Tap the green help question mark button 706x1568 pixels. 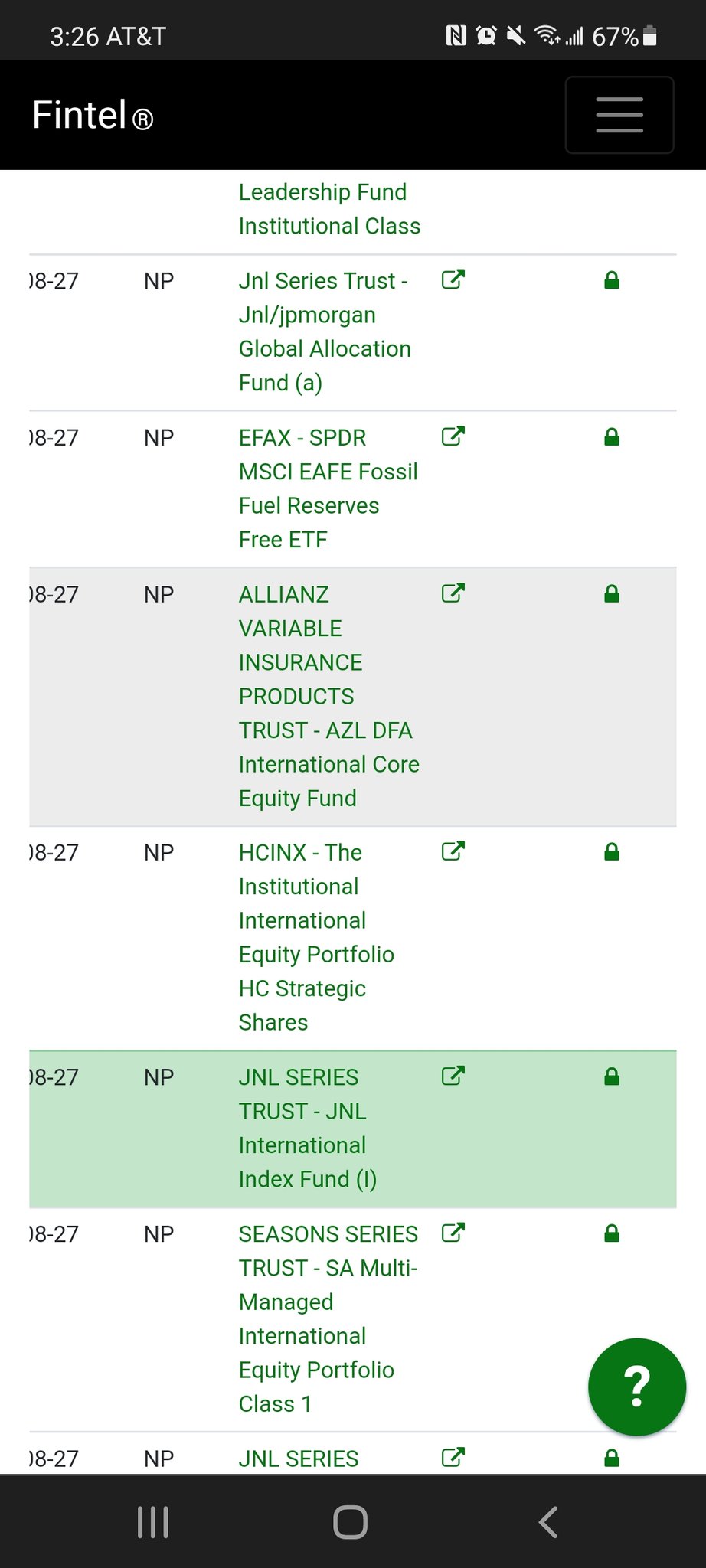pos(636,1386)
